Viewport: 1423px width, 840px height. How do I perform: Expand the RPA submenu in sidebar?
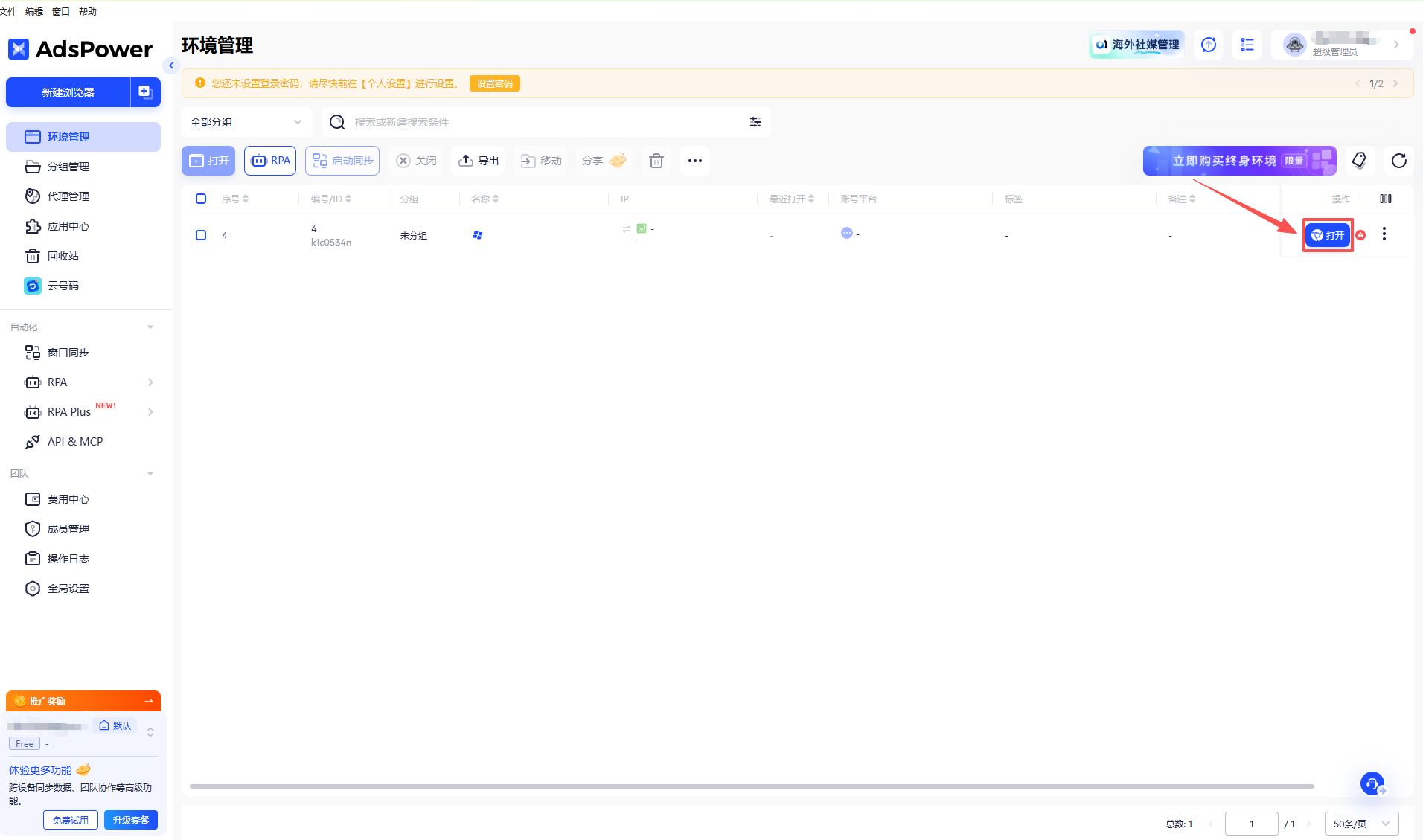tap(150, 382)
